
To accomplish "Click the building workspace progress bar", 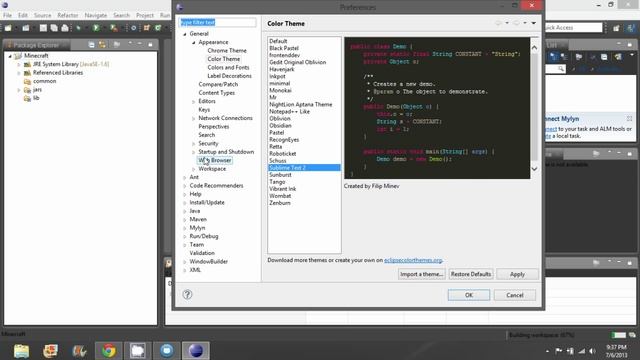I will [x=618, y=335].
